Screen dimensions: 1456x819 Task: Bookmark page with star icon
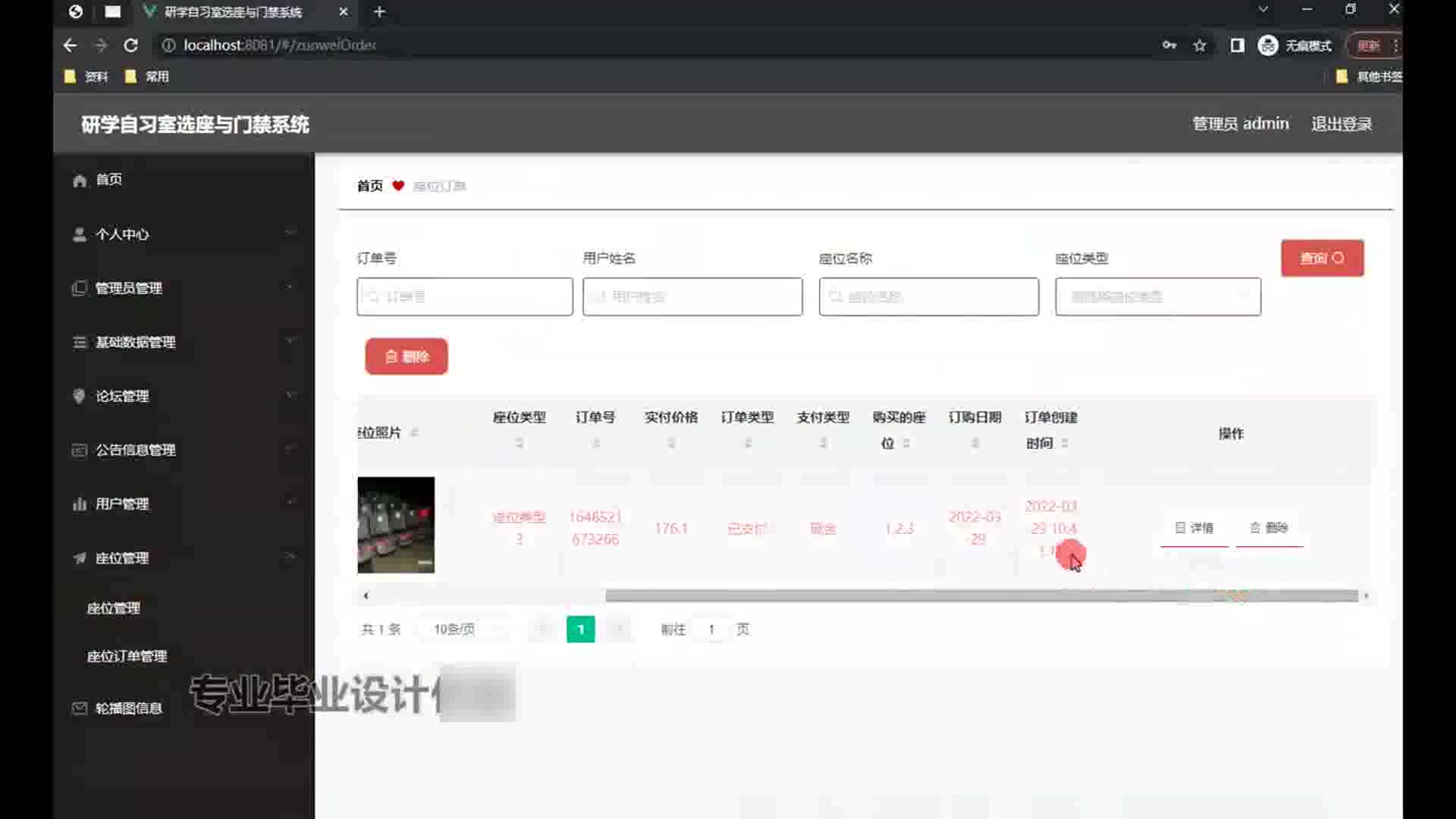point(1200,45)
